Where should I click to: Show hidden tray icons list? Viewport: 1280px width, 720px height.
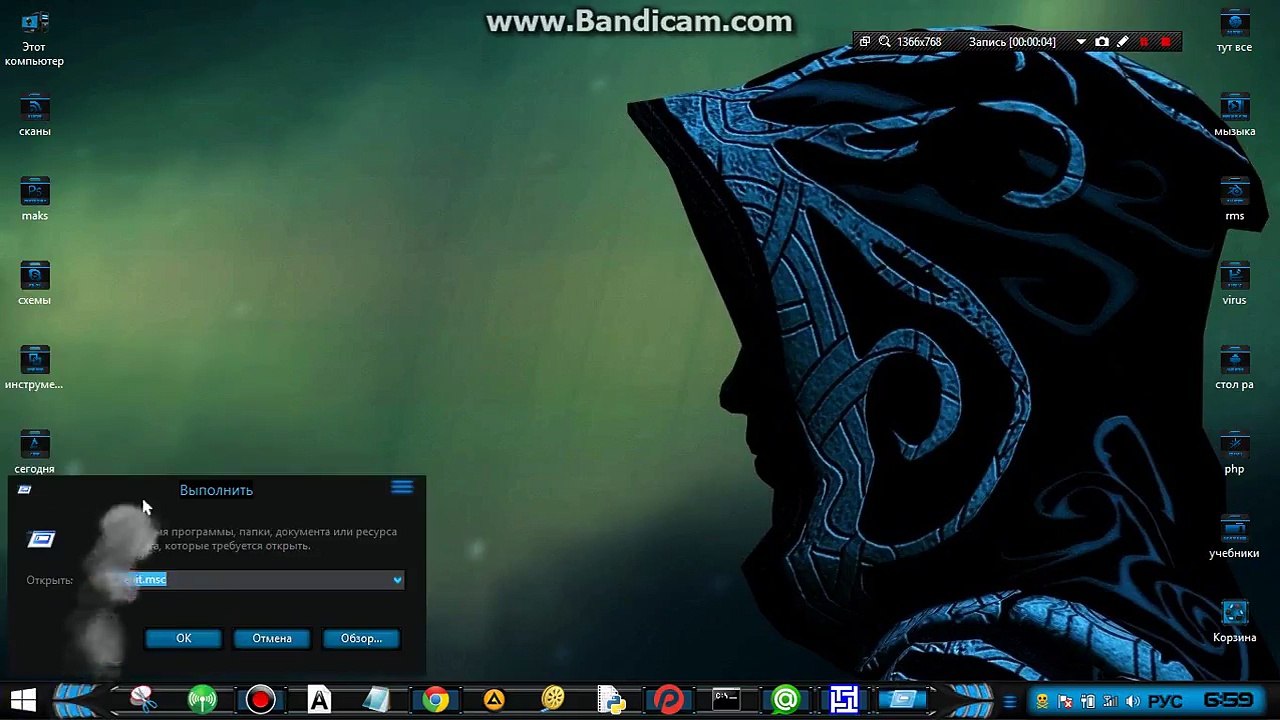pyautogui.click(x=1010, y=701)
